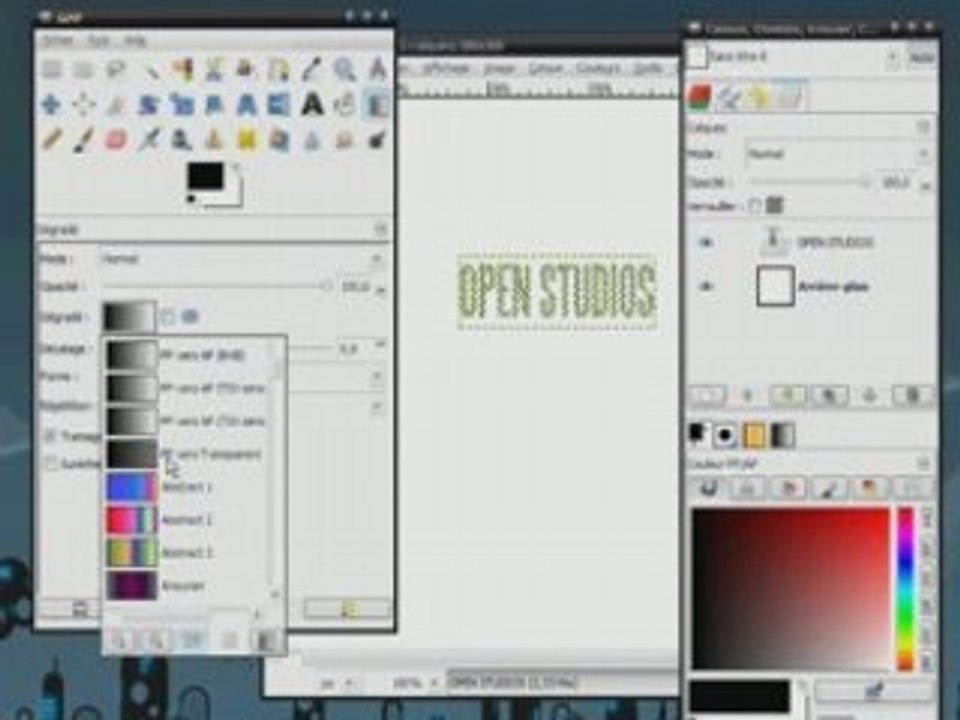Open Calque menu in image window

point(545,68)
